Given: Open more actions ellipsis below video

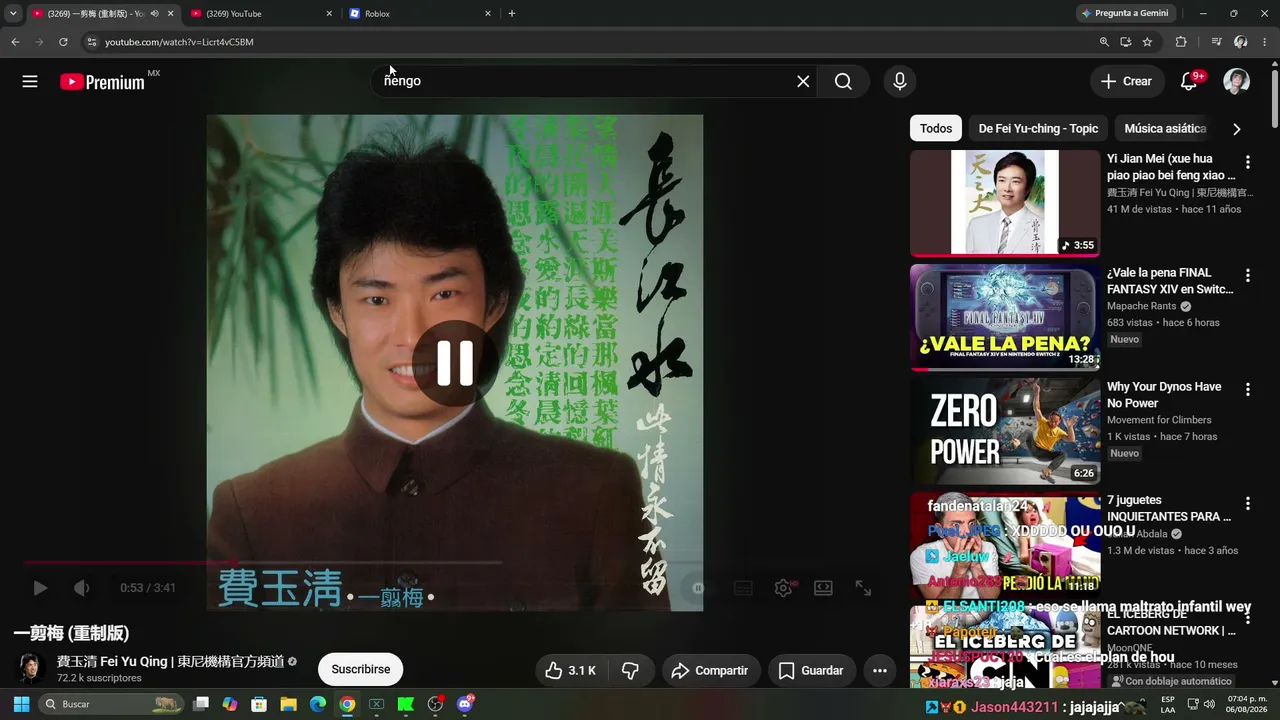Looking at the screenshot, I should click(880, 671).
